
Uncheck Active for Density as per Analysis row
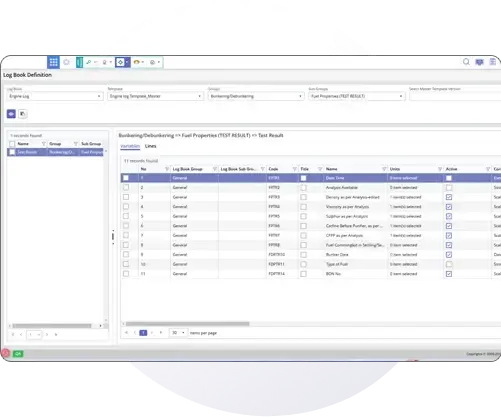(x=449, y=197)
